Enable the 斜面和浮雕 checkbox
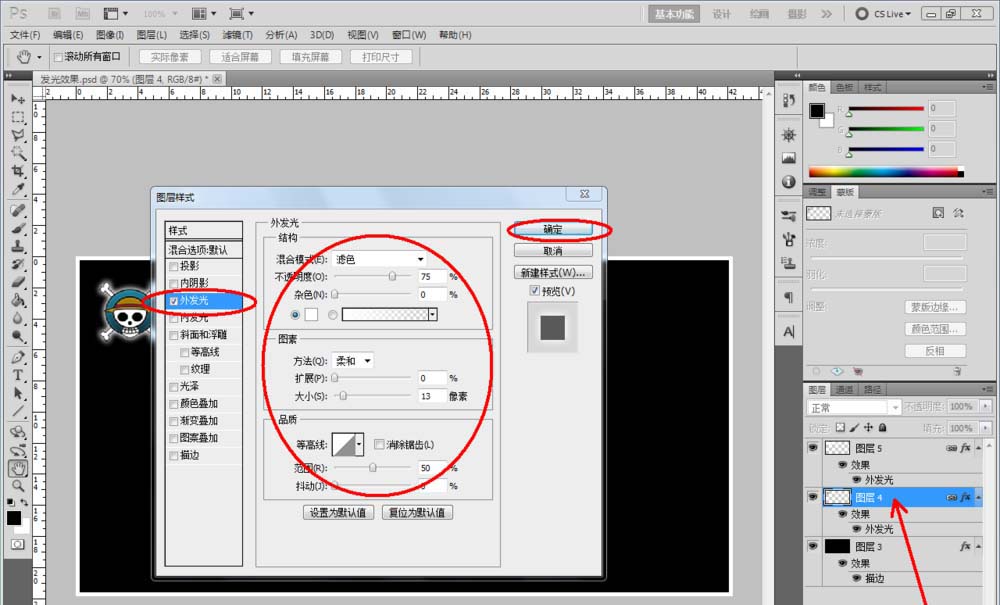 click(173, 335)
